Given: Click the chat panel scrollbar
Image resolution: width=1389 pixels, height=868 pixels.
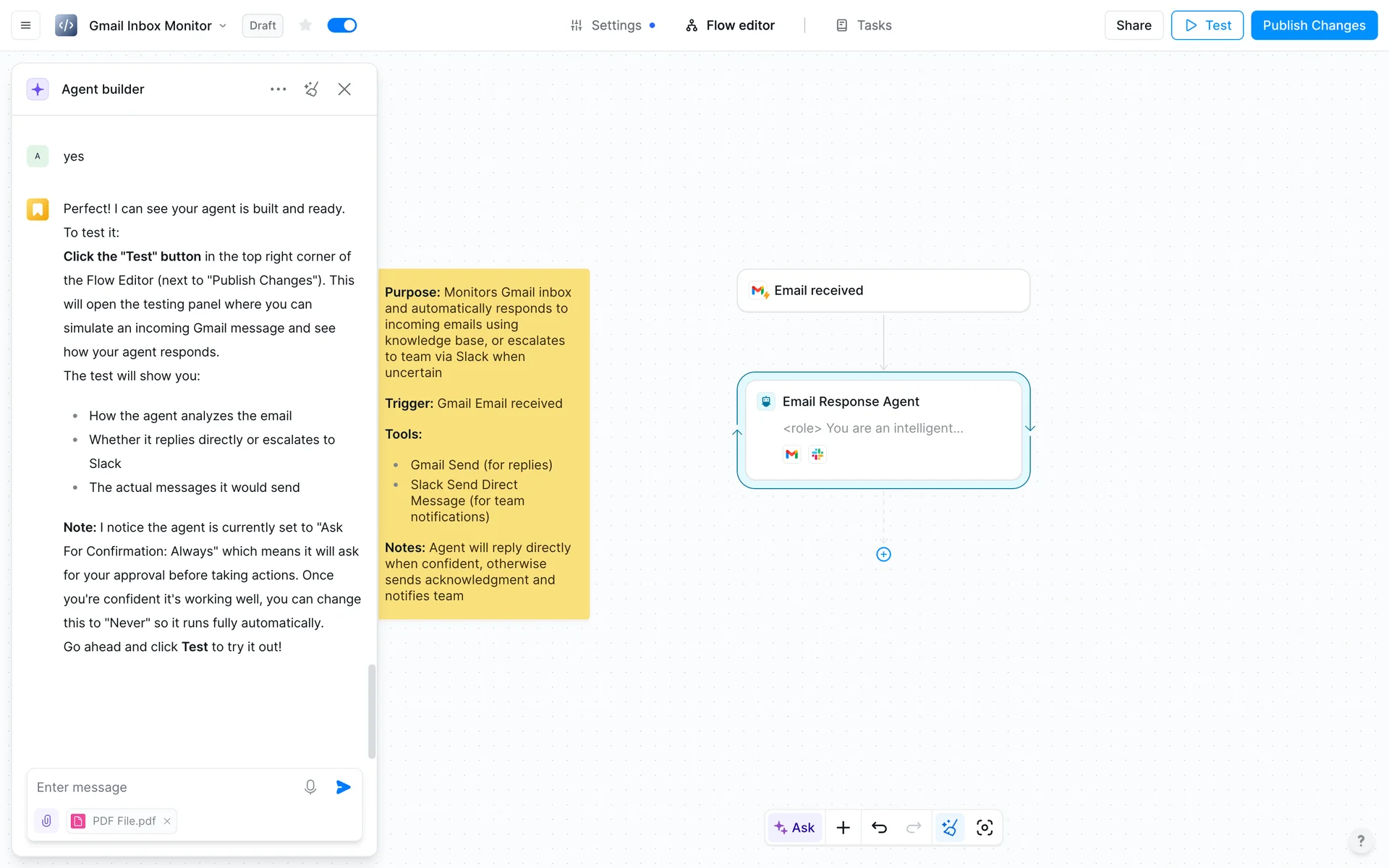Looking at the screenshot, I should point(372,710).
